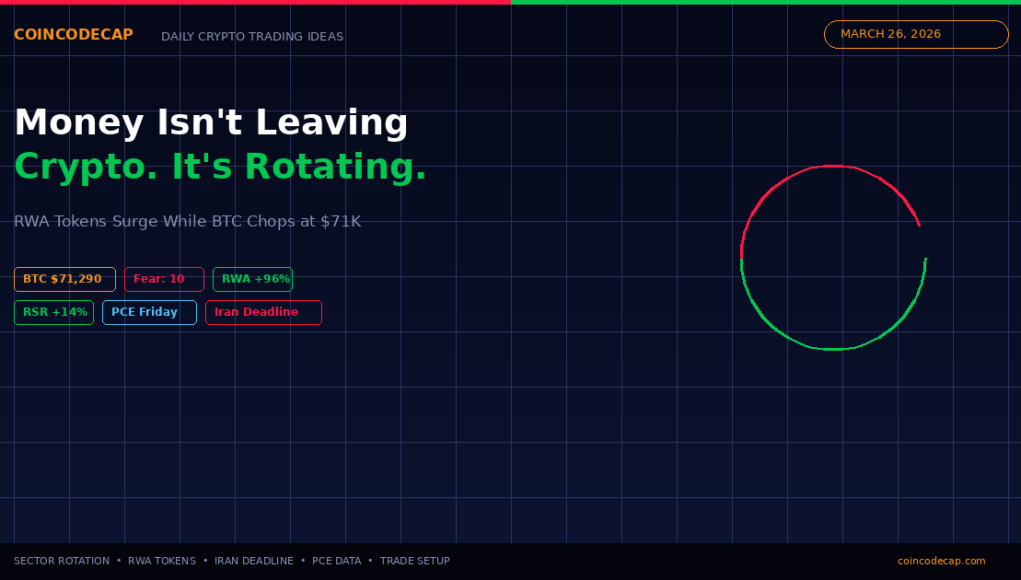
Task: Select RWA TOKENS in the footer bar
Action: pyautogui.click(x=162, y=561)
